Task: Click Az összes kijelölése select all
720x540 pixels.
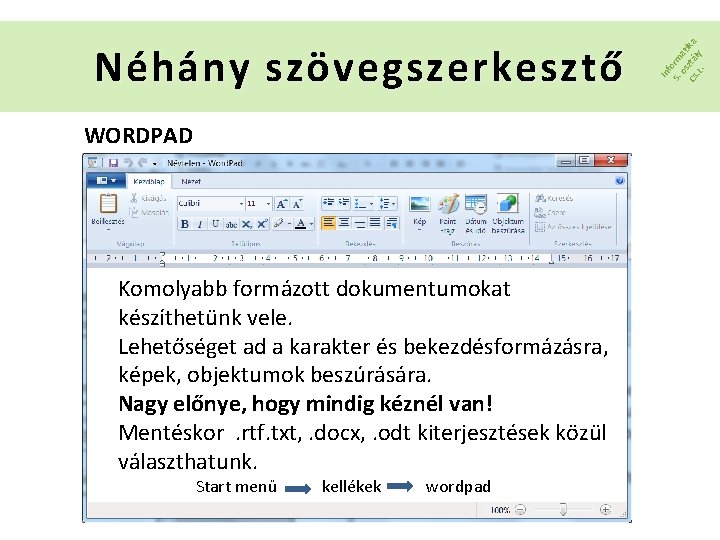Action: tap(573, 227)
